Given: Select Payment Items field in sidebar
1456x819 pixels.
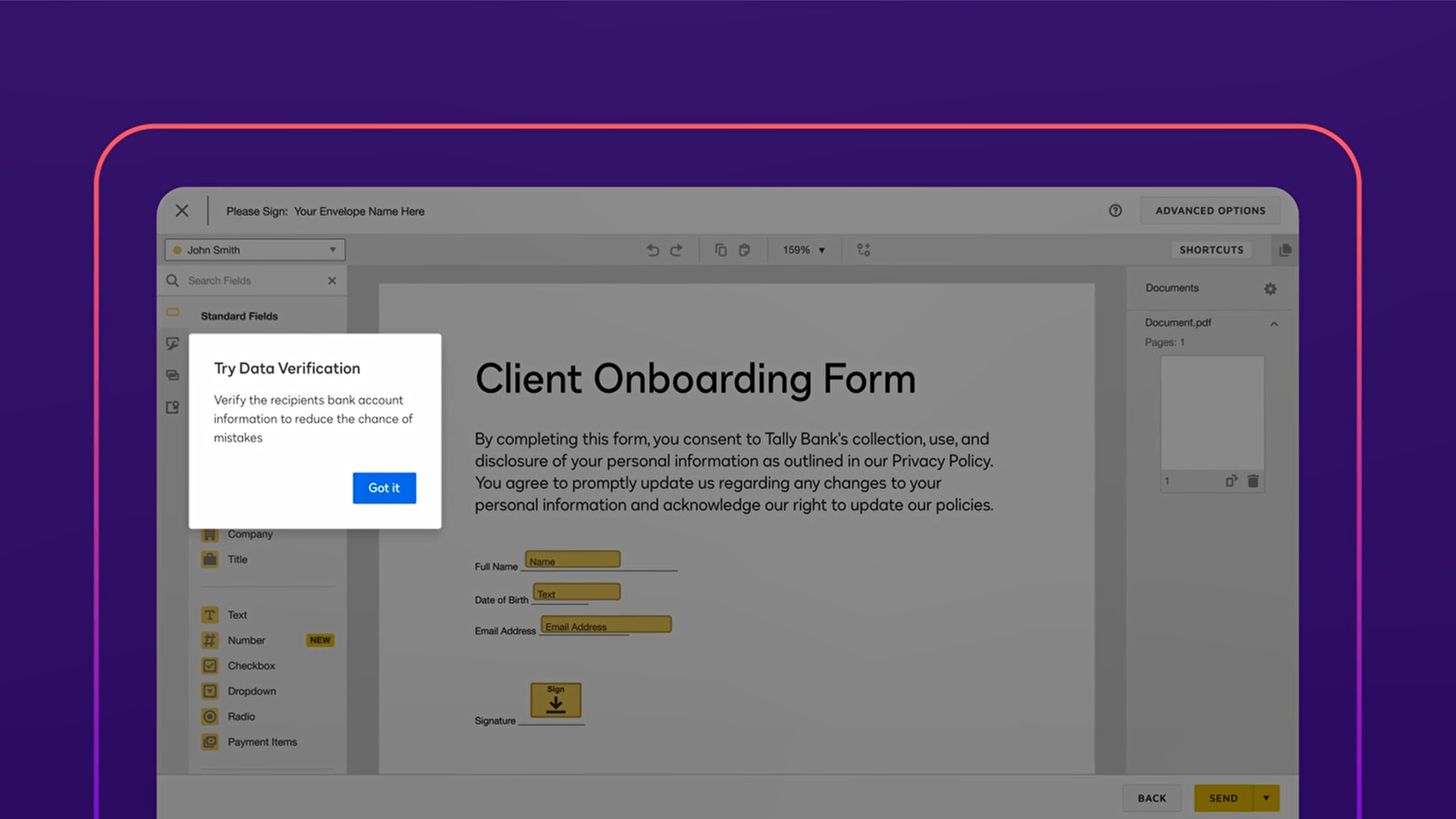Looking at the screenshot, I should (x=262, y=742).
